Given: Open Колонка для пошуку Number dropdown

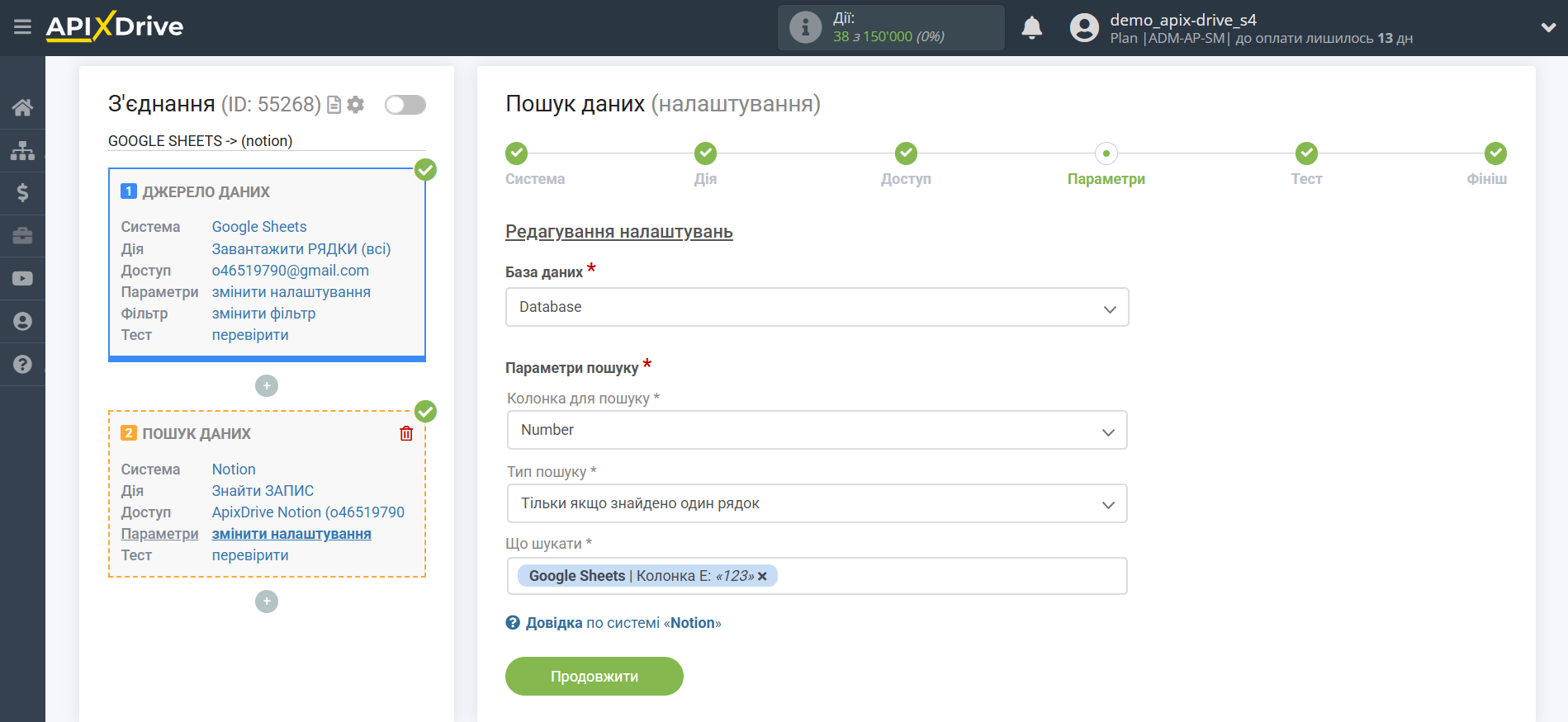Looking at the screenshot, I should 817,430.
